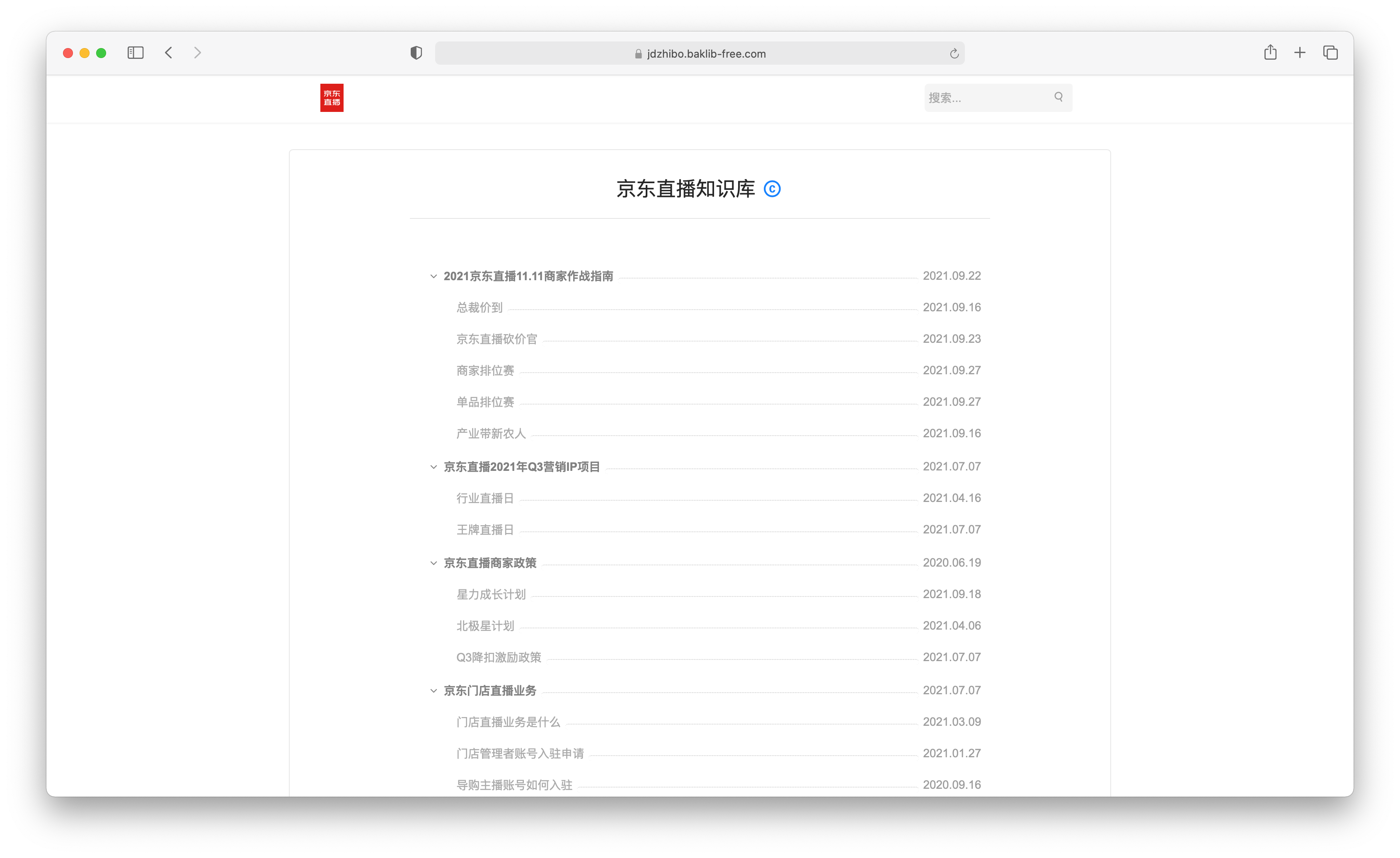1400x858 pixels.
Task: Open the Share icon in the toolbar
Action: point(1270,53)
